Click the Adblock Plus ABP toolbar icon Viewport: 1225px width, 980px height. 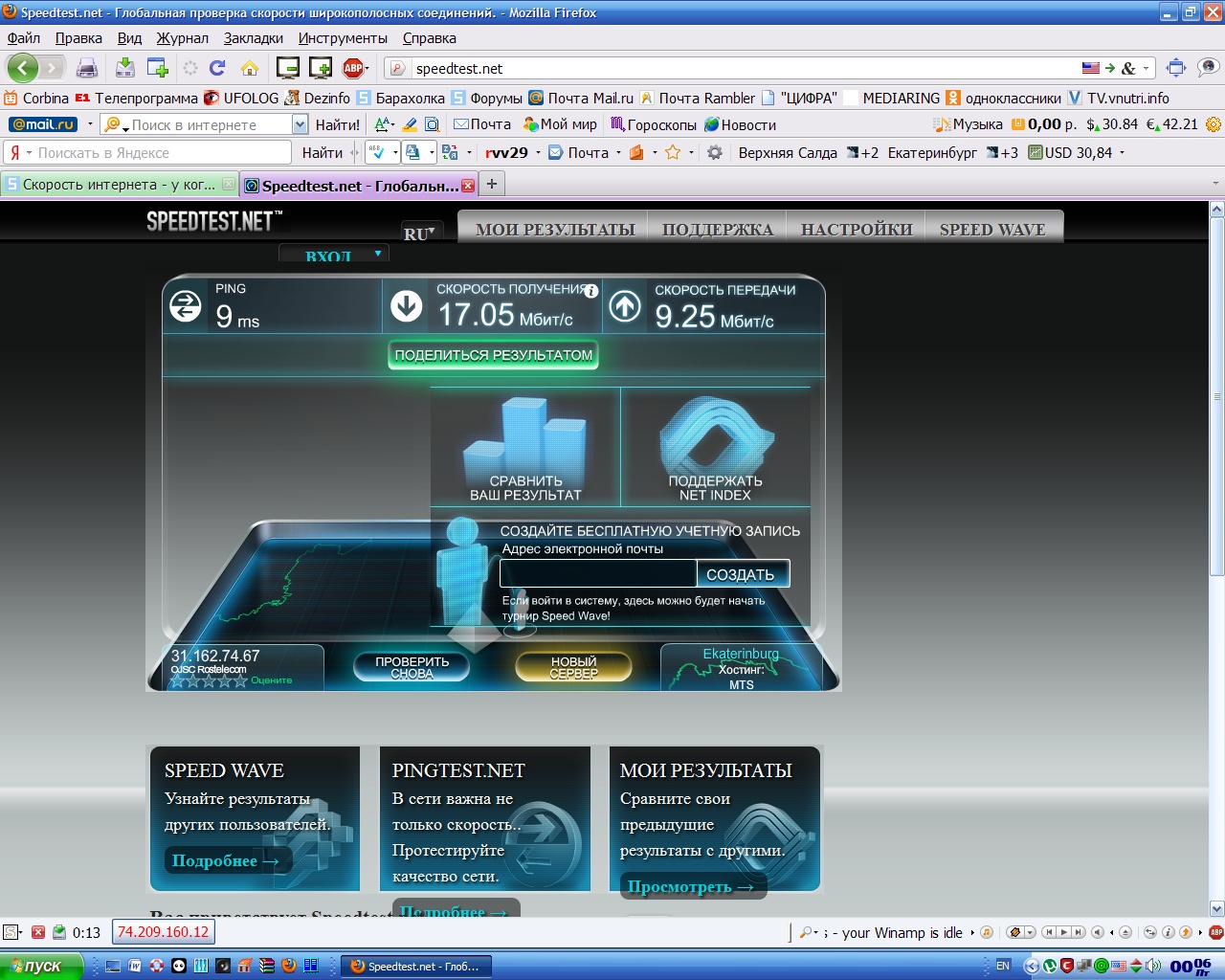353,68
